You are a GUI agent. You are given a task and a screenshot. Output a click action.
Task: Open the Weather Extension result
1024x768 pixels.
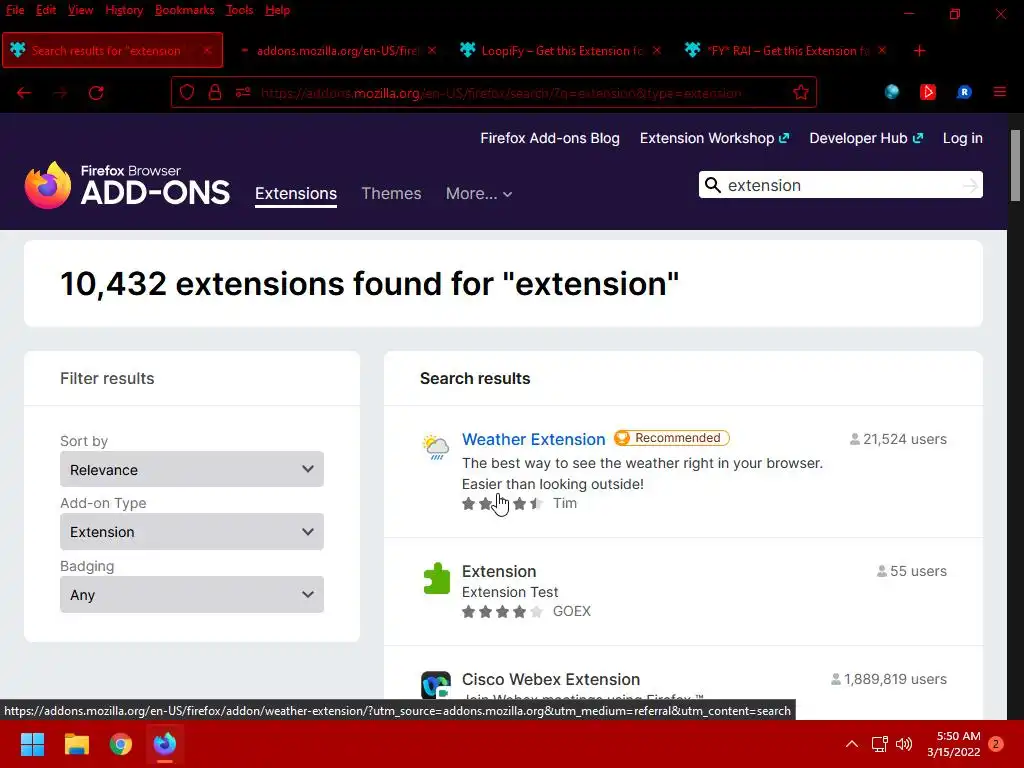click(x=534, y=439)
